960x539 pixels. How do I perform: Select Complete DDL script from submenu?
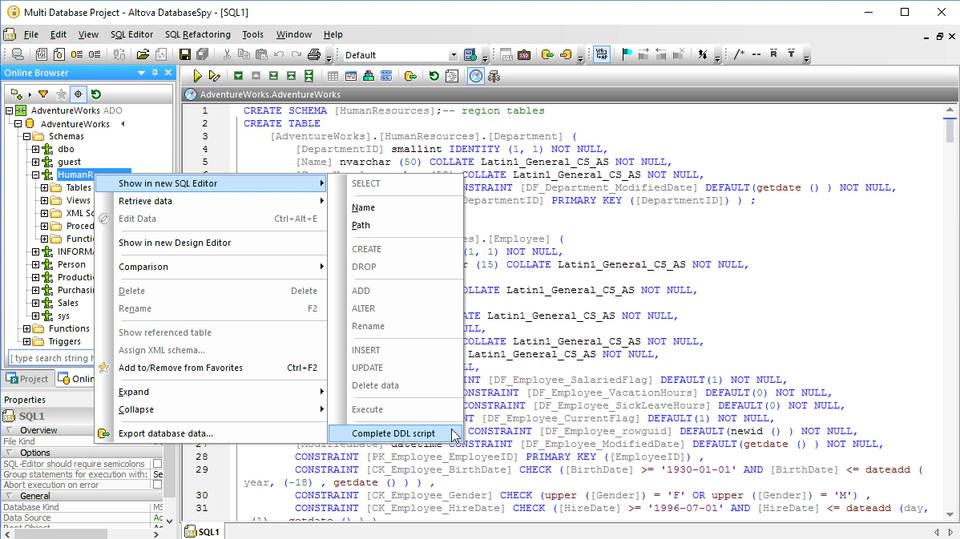[393, 433]
